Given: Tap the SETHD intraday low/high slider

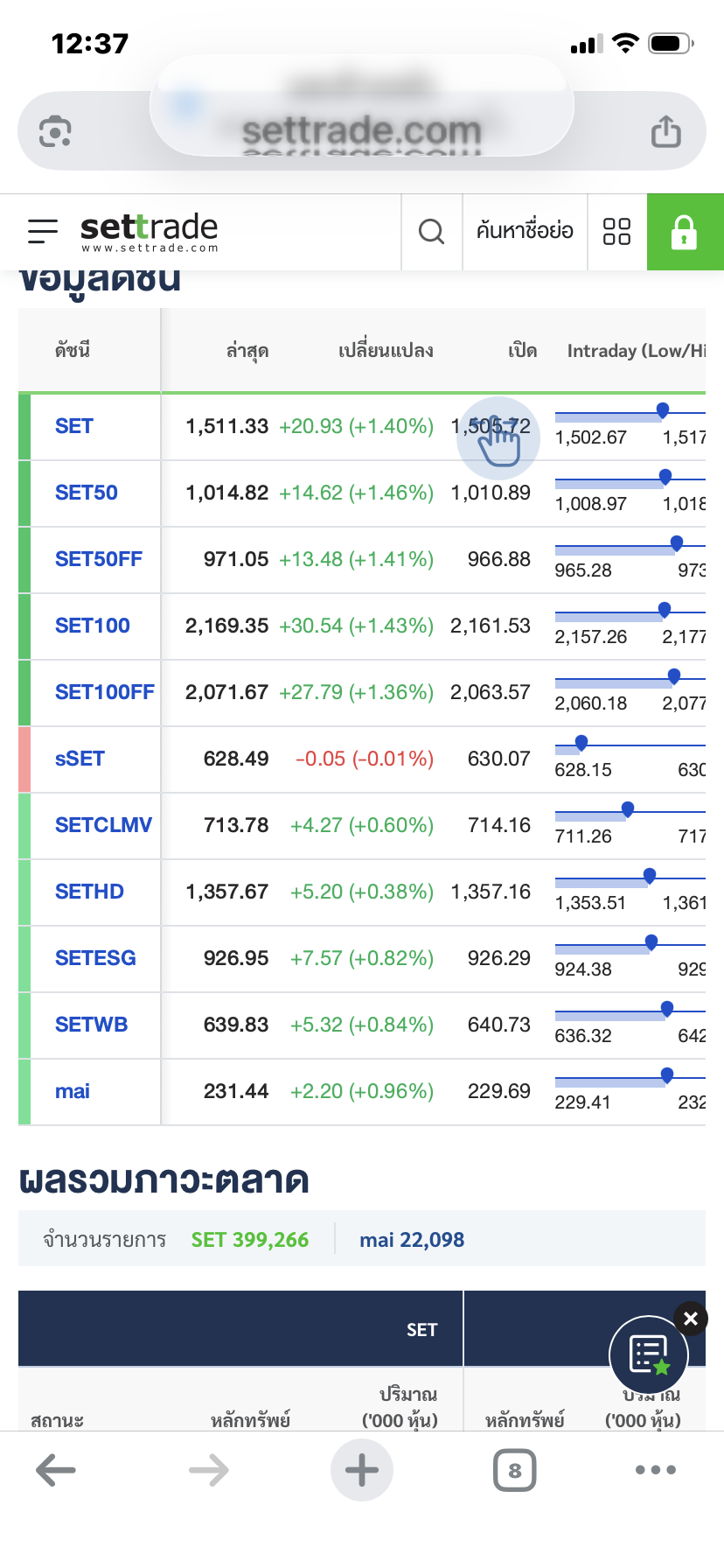Looking at the screenshot, I should point(630,878).
